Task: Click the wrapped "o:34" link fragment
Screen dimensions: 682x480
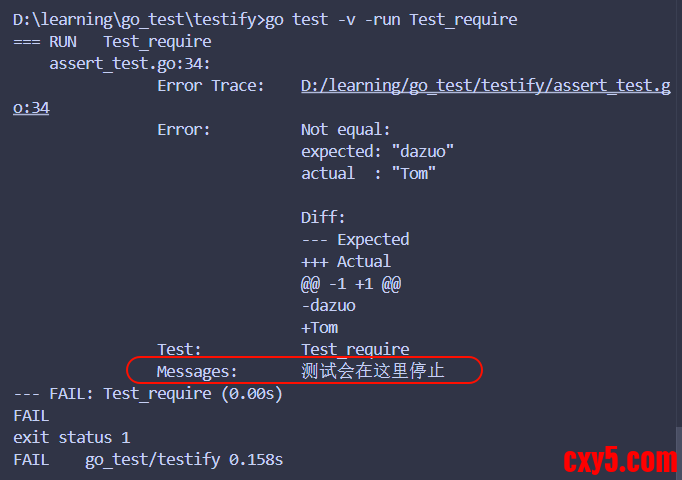Action: tap(31, 108)
